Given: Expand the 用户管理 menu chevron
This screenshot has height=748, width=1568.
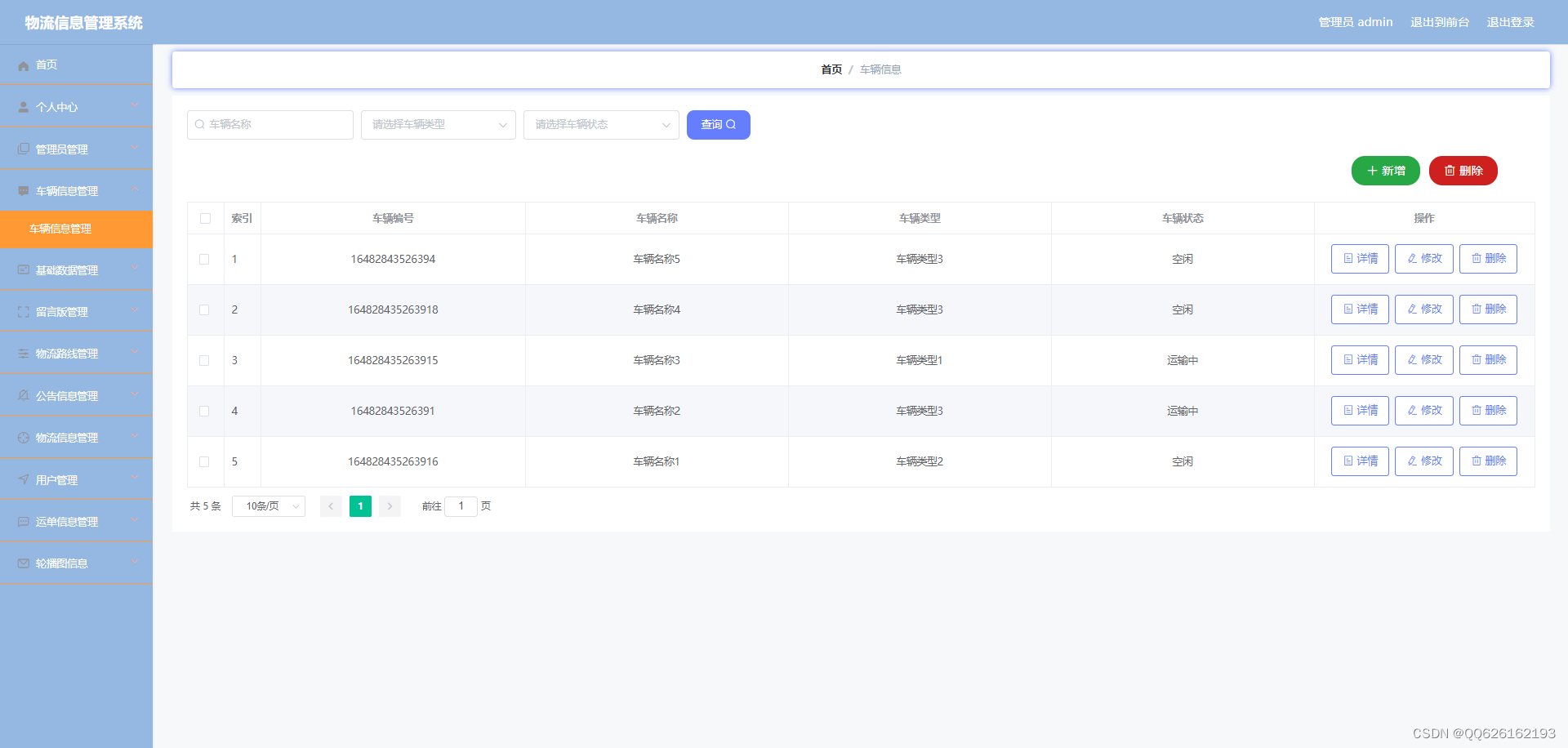Looking at the screenshot, I should click(135, 479).
